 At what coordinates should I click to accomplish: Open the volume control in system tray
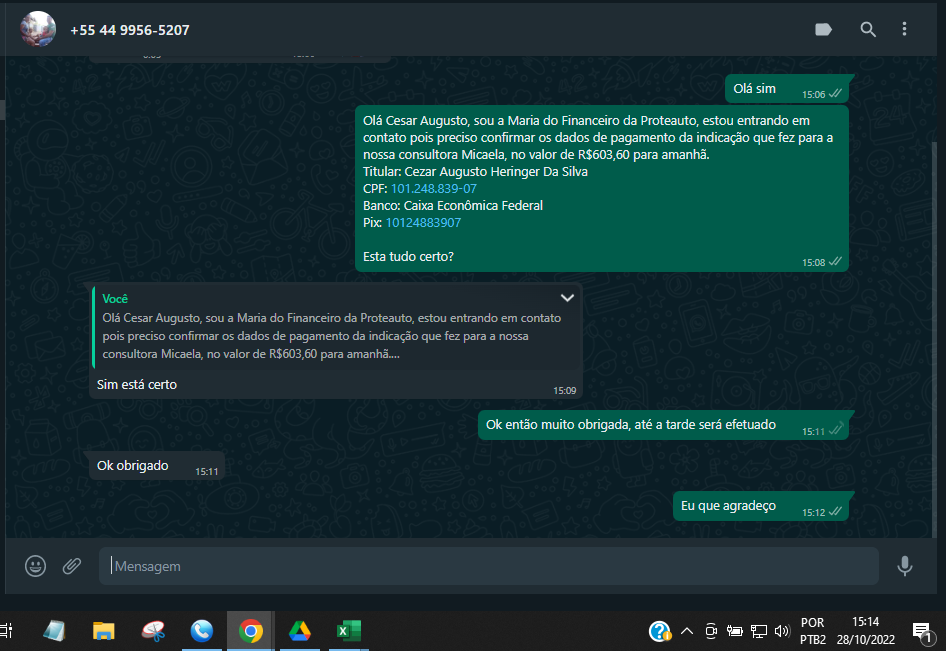coord(782,631)
